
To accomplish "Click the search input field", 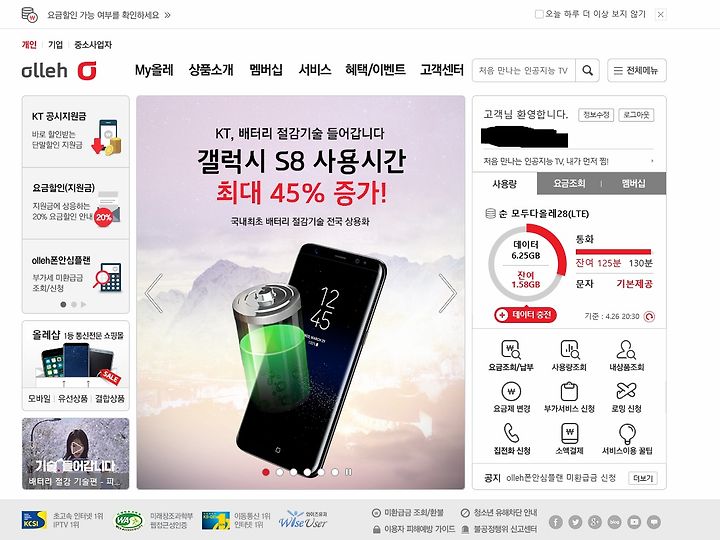I will pyautogui.click(x=524, y=70).
